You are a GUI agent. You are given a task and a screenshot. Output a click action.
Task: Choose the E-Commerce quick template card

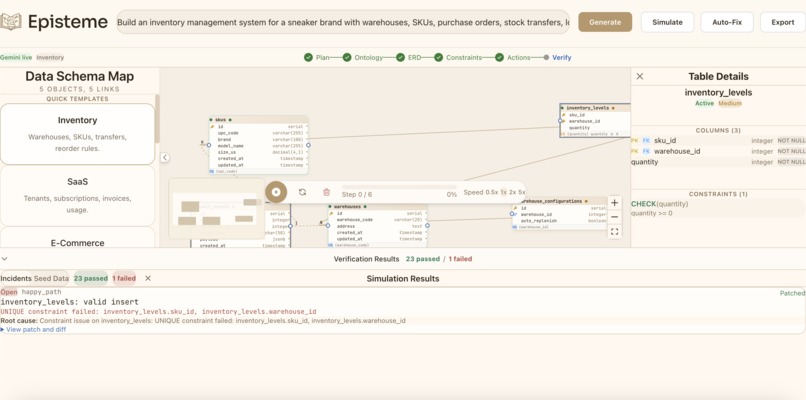[77, 238]
